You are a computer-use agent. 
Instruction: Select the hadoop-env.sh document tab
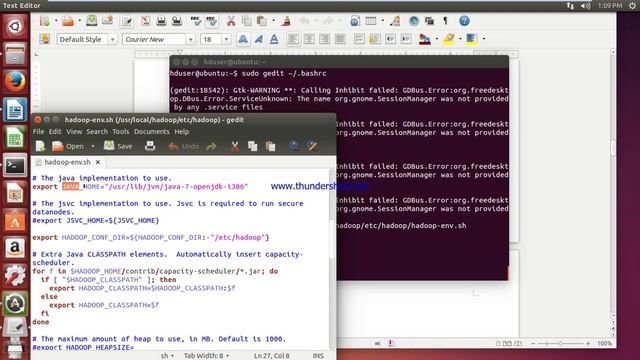point(67,162)
